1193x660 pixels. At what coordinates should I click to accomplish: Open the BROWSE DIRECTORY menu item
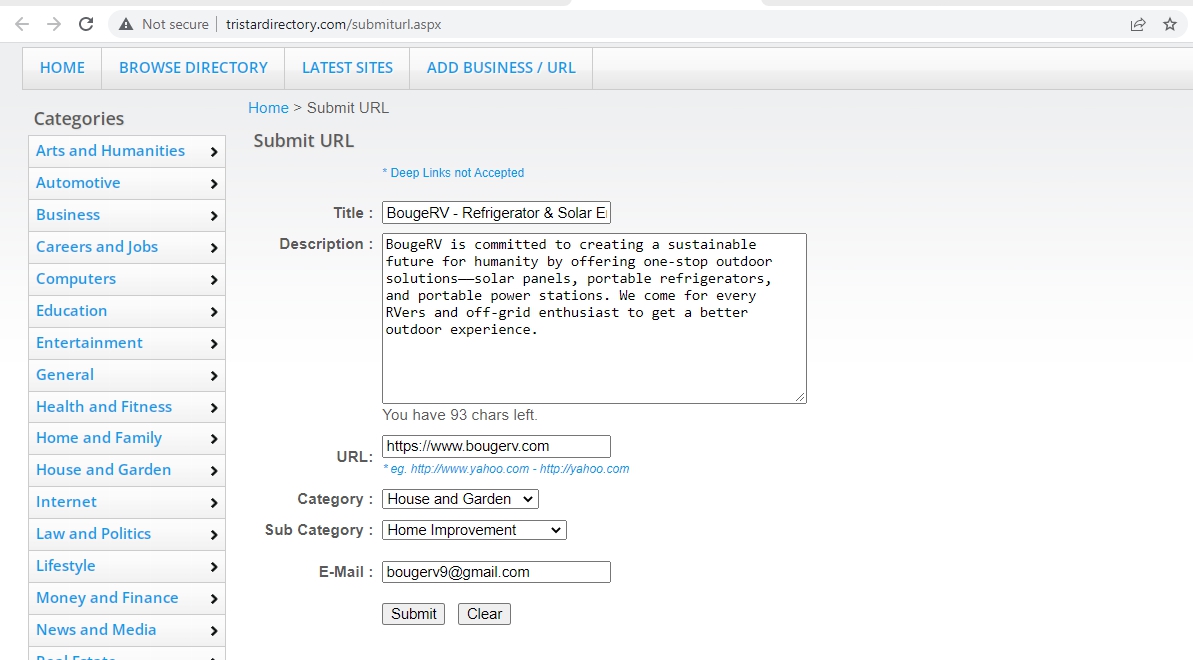point(193,68)
